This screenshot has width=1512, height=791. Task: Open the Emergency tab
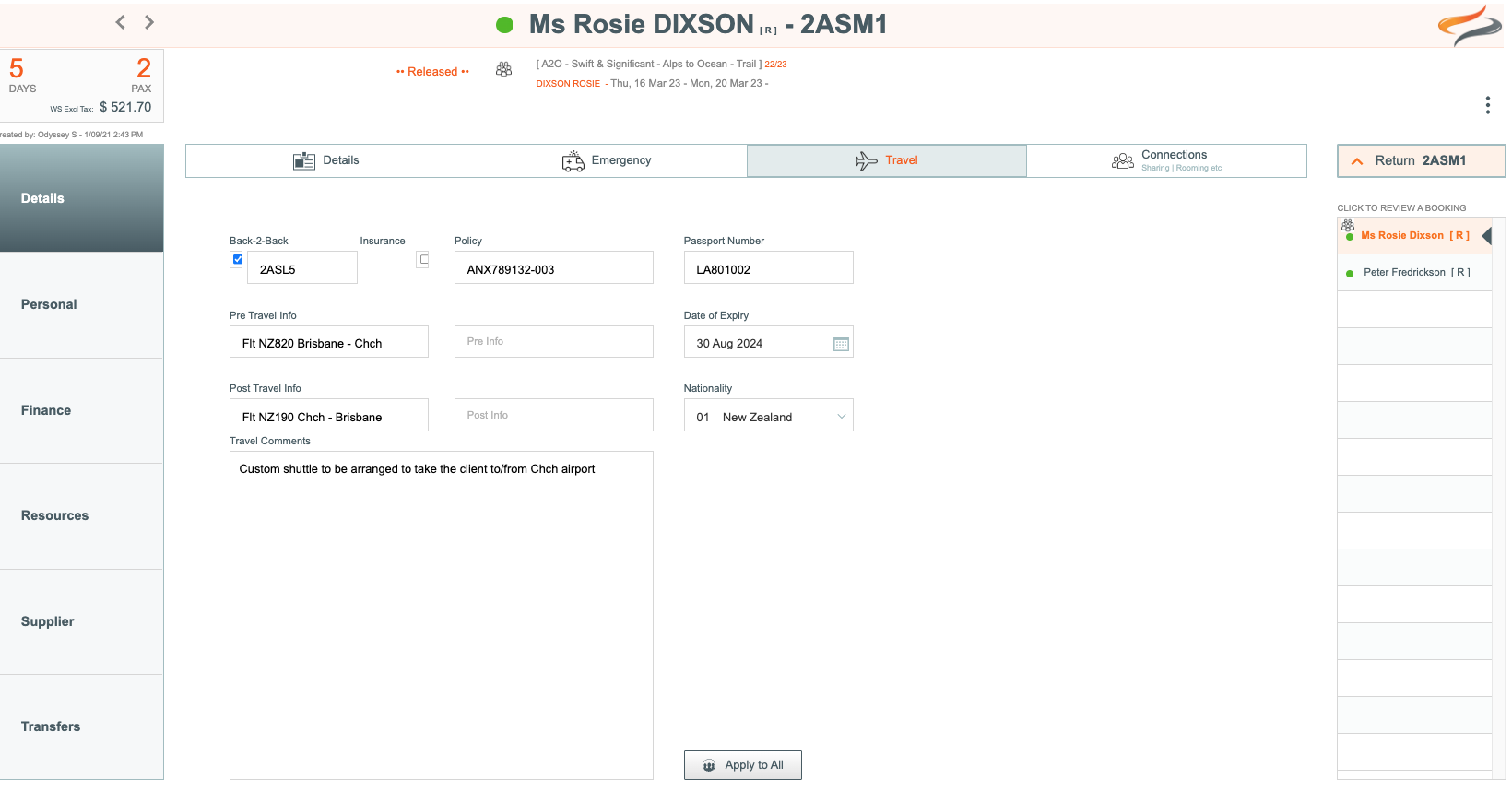[607, 160]
